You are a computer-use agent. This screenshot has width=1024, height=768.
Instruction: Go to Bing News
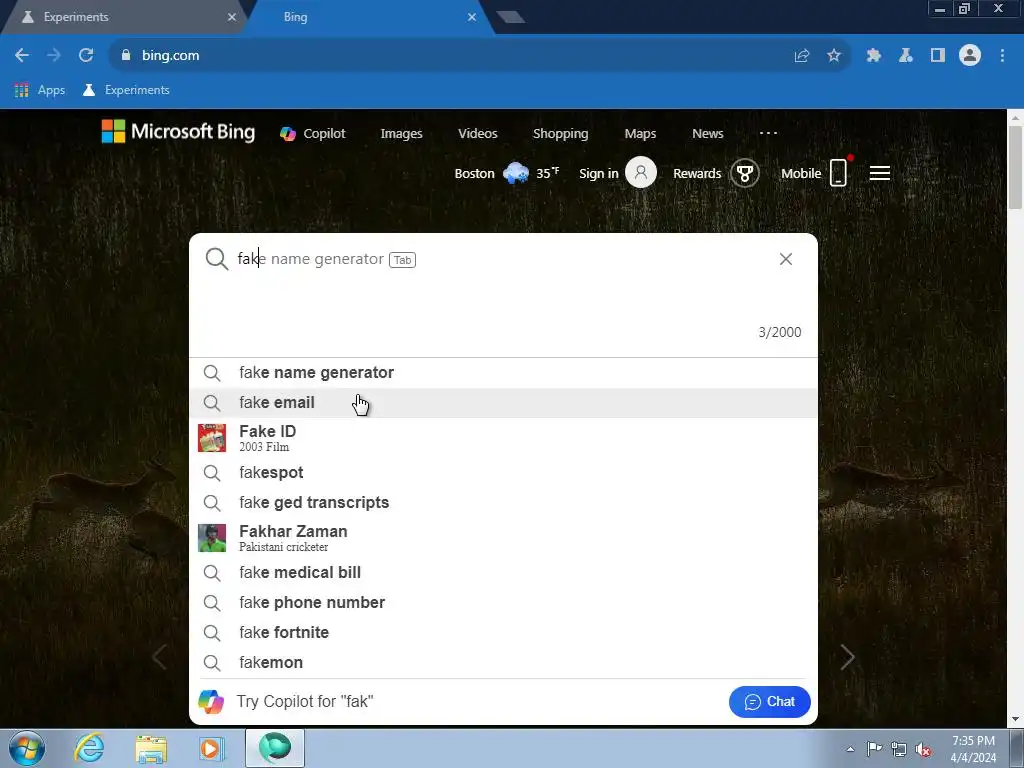point(708,133)
